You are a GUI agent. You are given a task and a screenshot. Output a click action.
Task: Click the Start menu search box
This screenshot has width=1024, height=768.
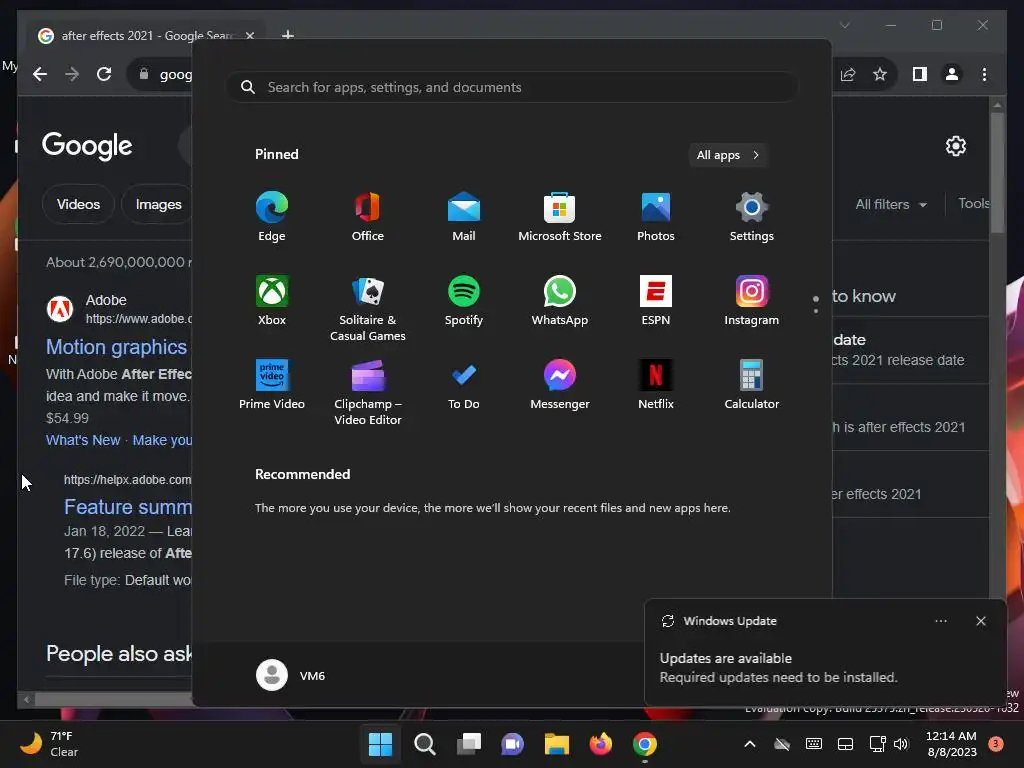click(x=512, y=87)
